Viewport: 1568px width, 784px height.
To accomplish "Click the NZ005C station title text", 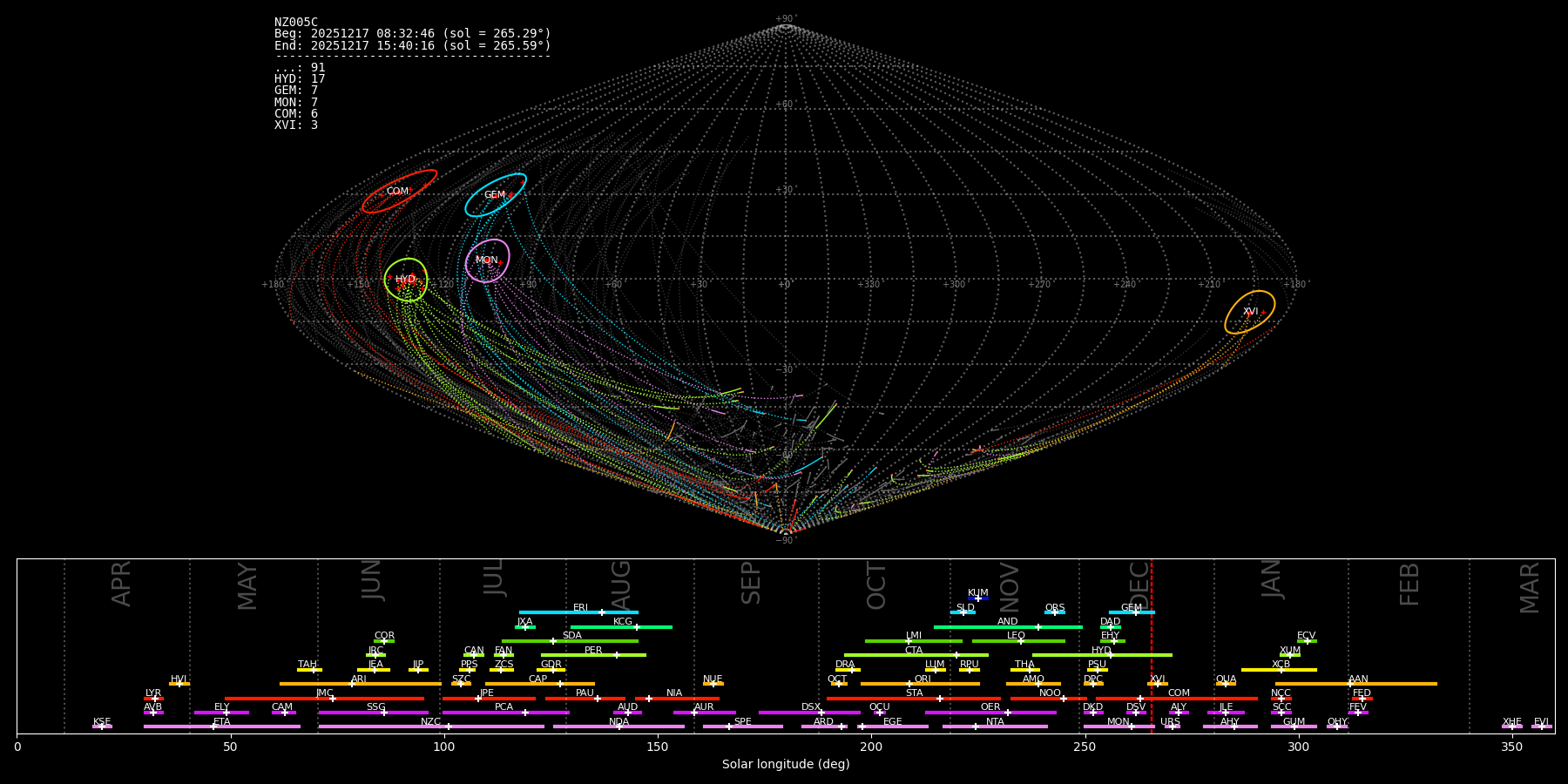I will [x=296, y=23].
